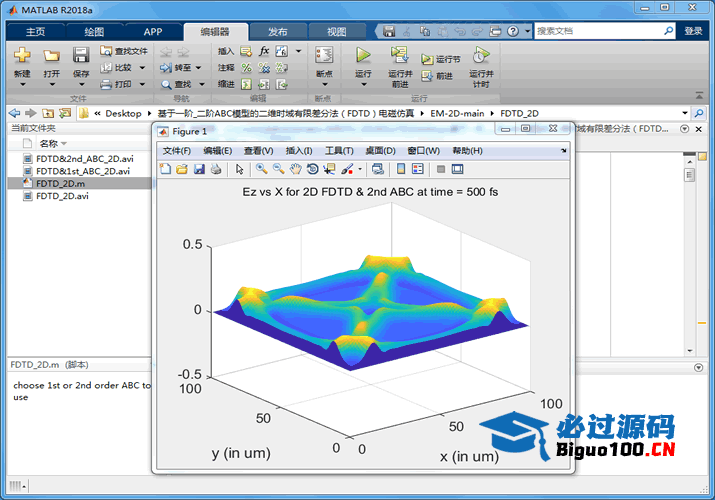Click Figure 1 Print icon

click(x=216, y=169)
